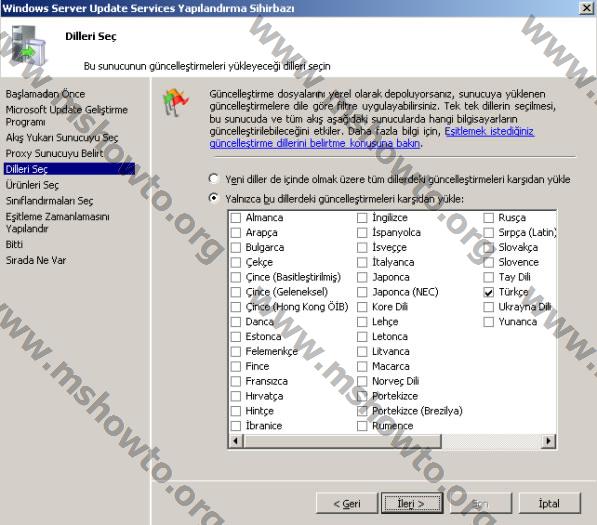The width and height of the screenshot is (597, 525).
Task: Close the wizard window with X
Action: click(x=586, y=8)
